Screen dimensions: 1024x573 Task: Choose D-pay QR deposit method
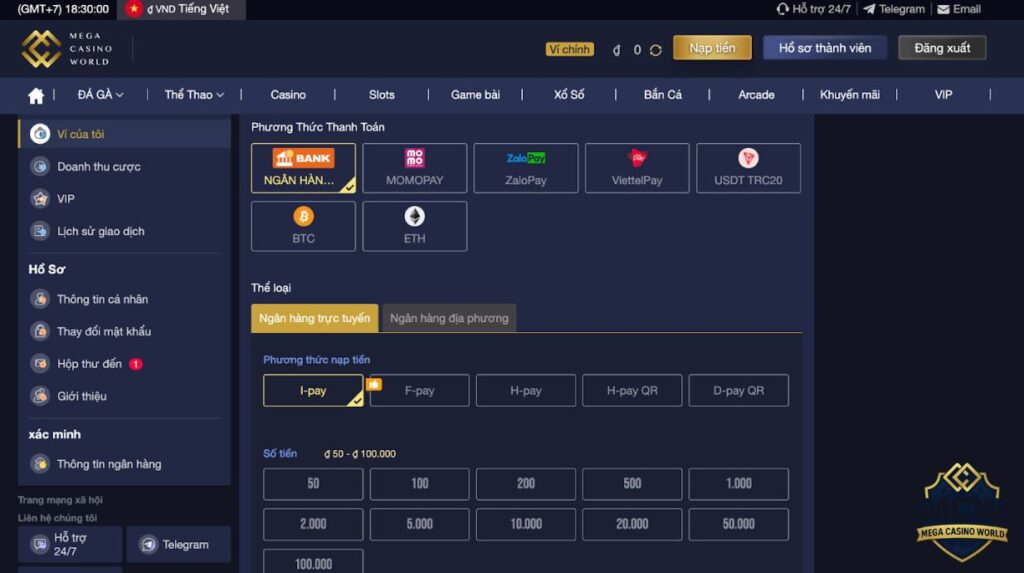coord(739,390)
